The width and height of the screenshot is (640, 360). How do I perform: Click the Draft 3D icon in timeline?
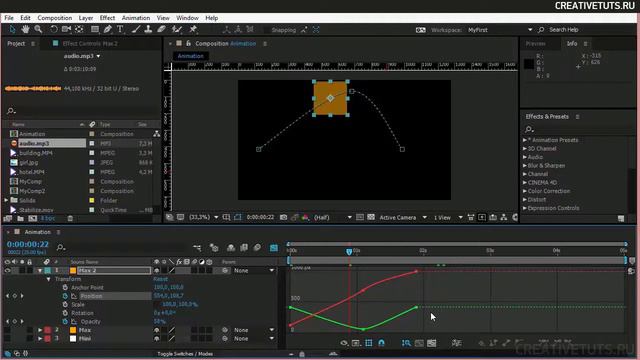[x=214, y=248]
